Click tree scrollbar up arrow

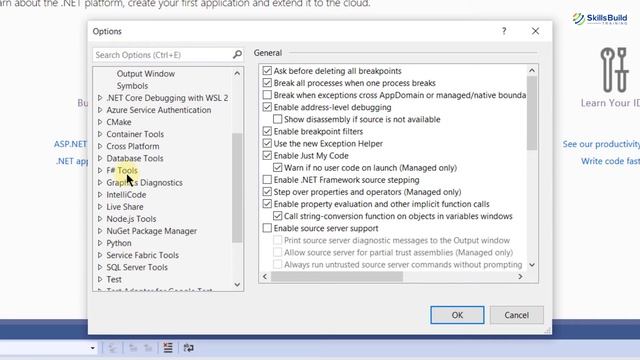237,73
